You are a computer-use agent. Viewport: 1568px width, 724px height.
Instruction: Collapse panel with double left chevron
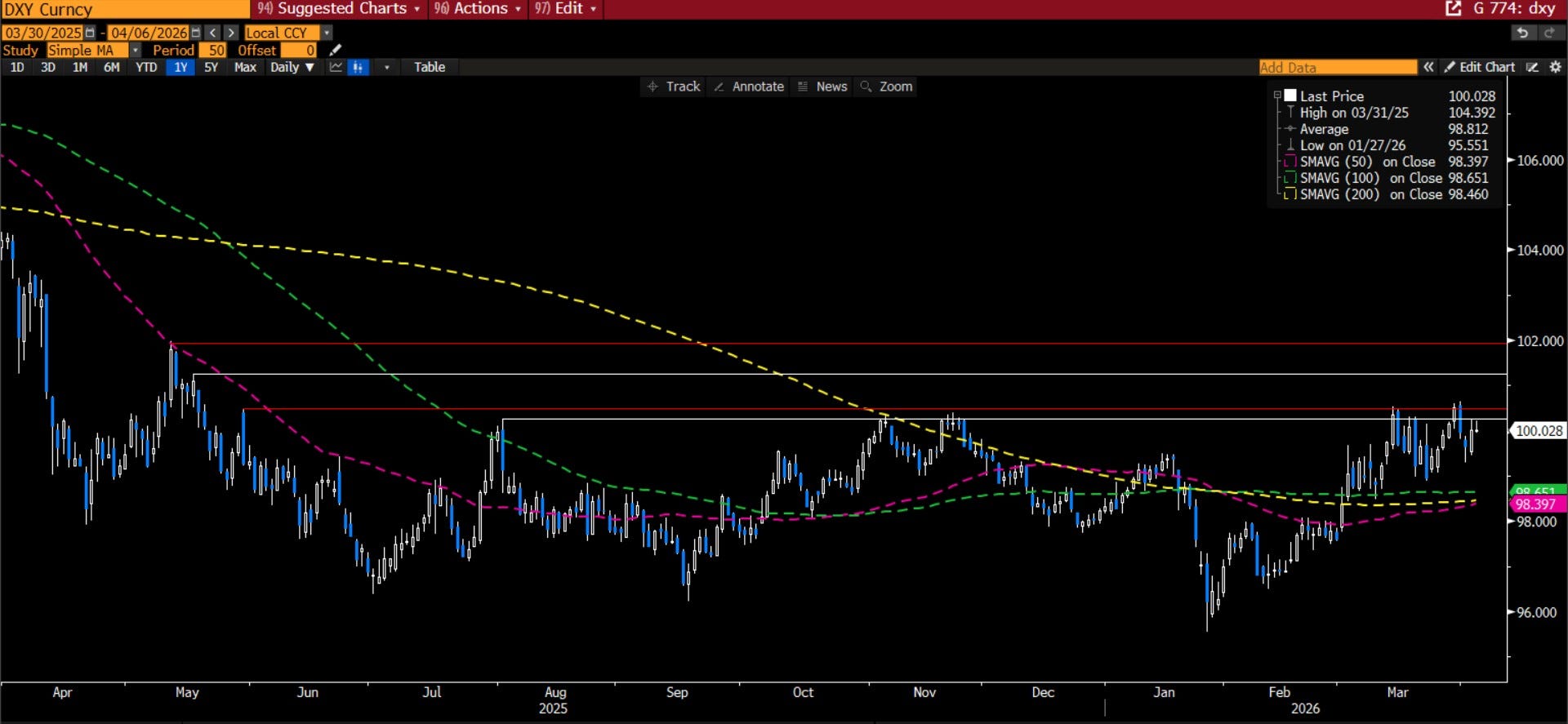pos(1428,67)
